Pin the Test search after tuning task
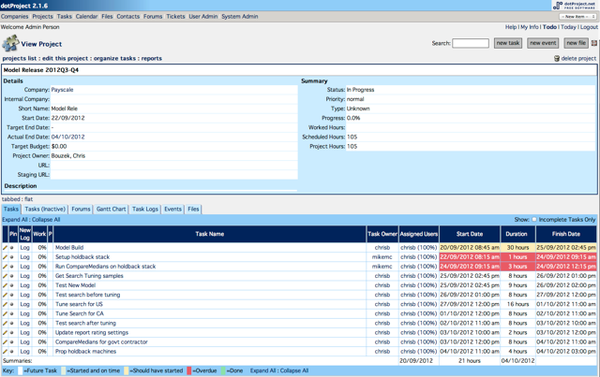 click(x=12, y=323)
